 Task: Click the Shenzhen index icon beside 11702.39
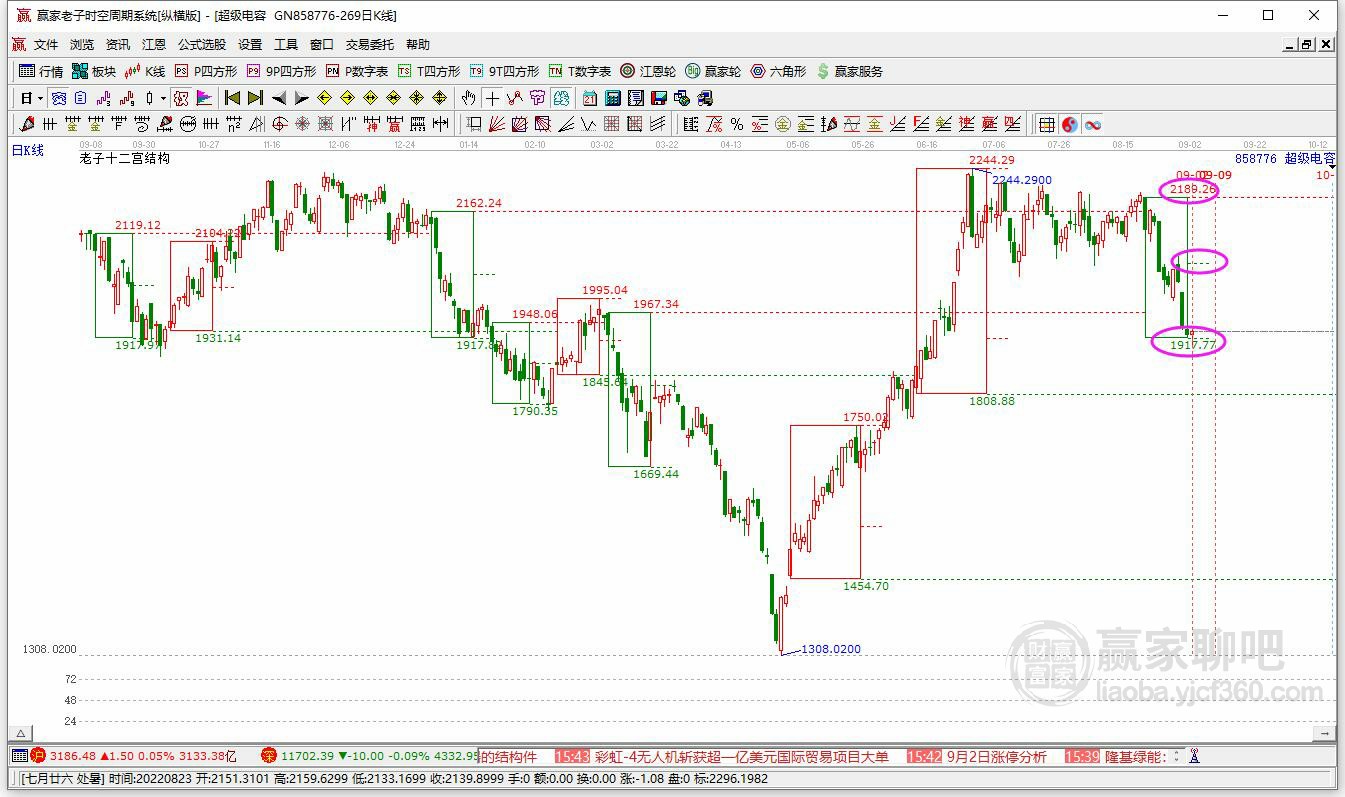(268, 756)
